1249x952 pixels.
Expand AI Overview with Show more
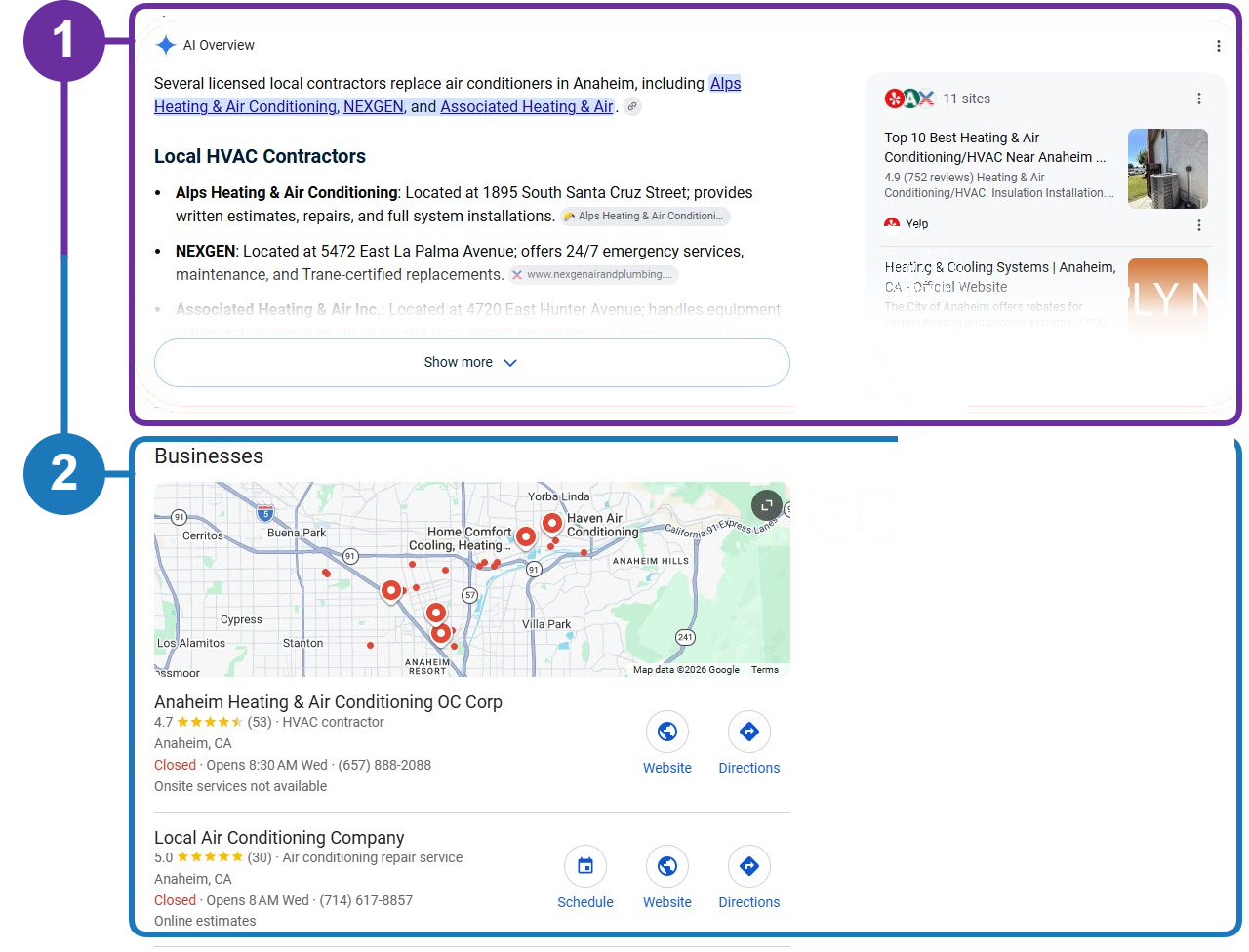[471, 363]
